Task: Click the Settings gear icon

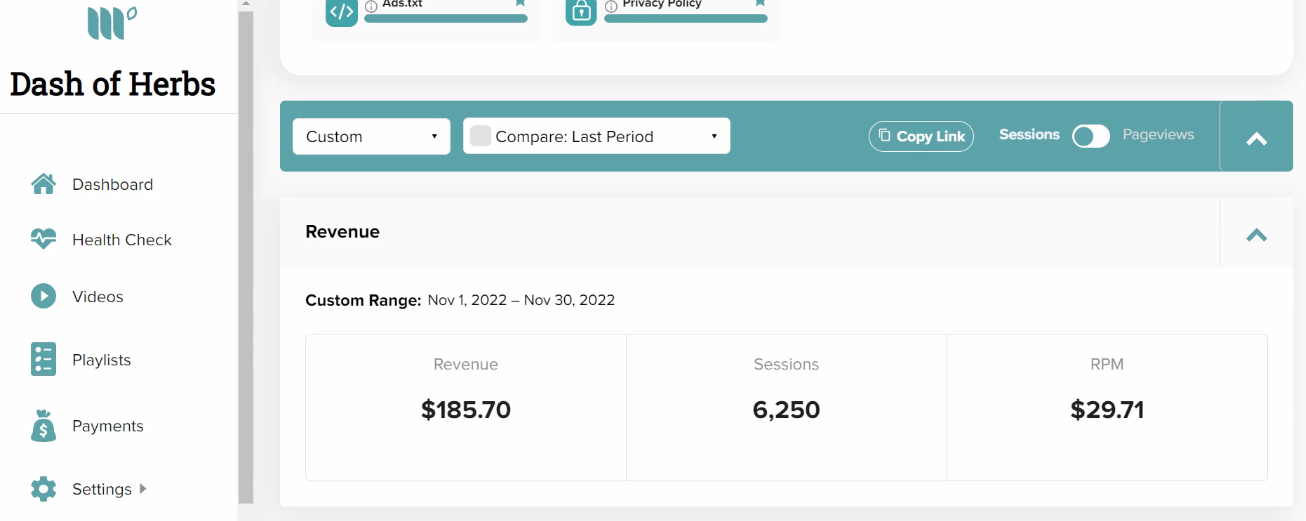Action: coord(43,489)
